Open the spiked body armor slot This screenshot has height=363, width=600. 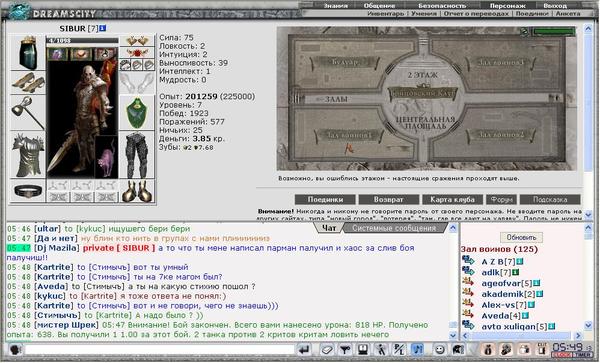(x=28, y=154)
